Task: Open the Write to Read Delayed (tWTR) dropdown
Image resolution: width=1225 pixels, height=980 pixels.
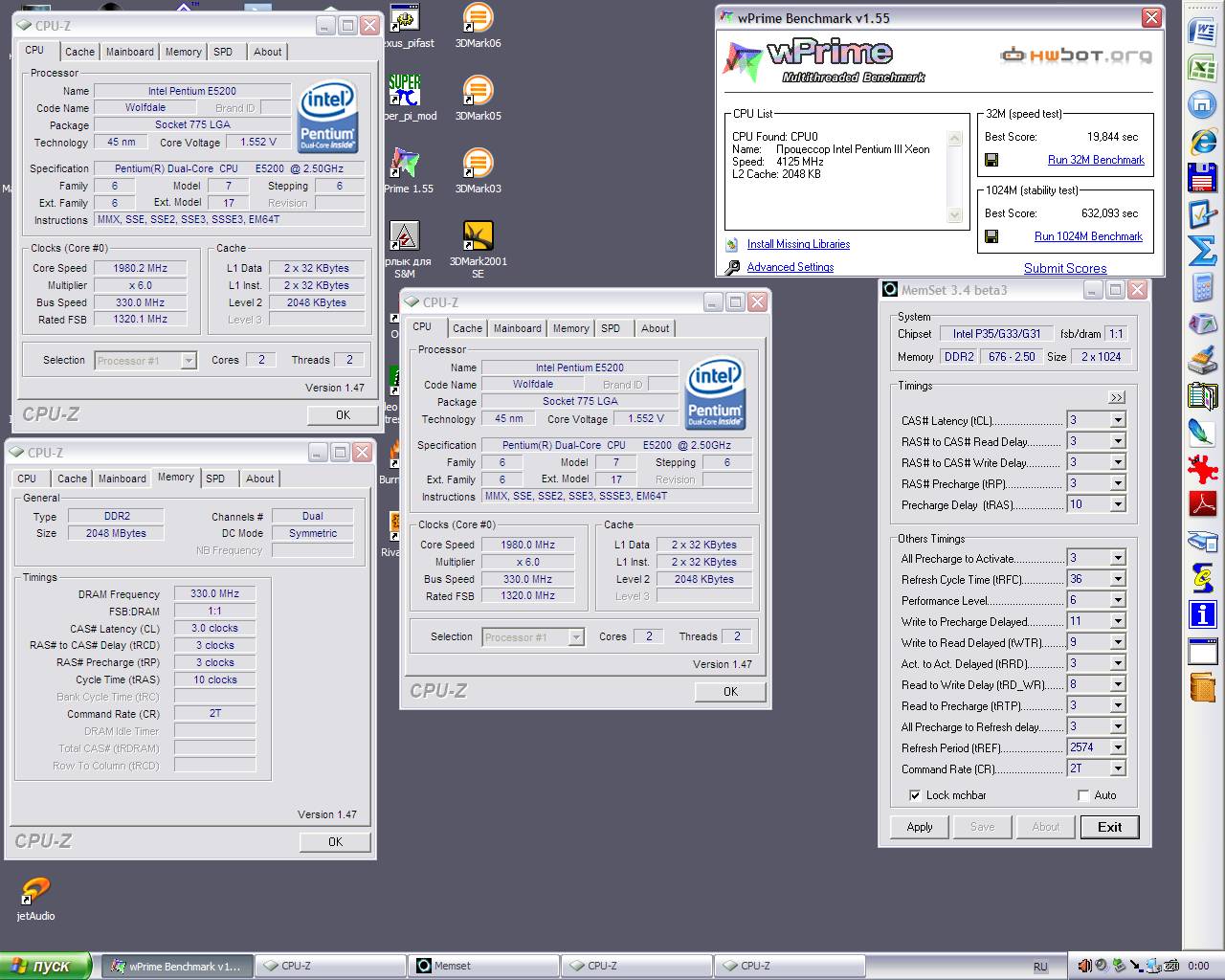Action: coord(1117,642)
